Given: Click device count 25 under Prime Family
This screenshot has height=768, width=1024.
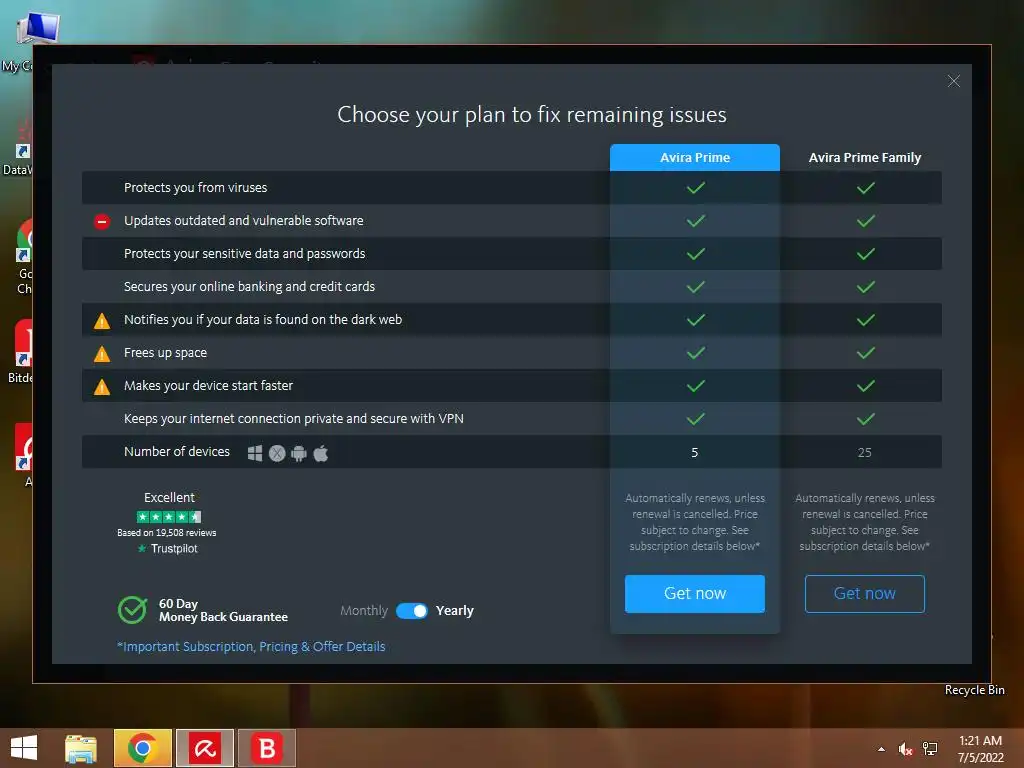Looking at the screenshot, I should click(x=864, y=453).
